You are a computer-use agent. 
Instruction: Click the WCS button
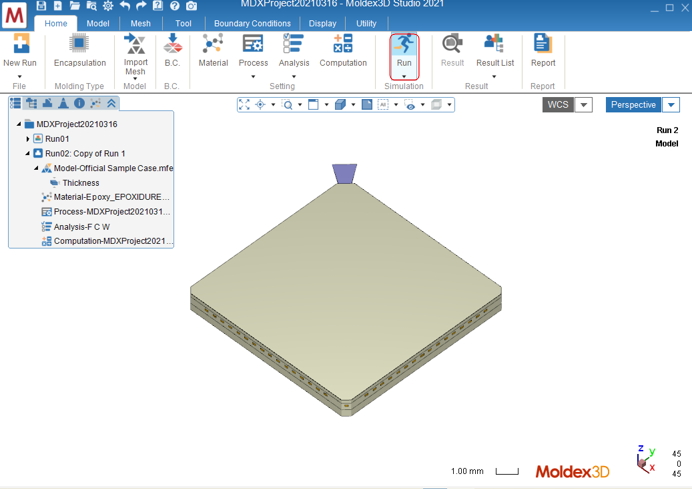click(x=558, y=105)
